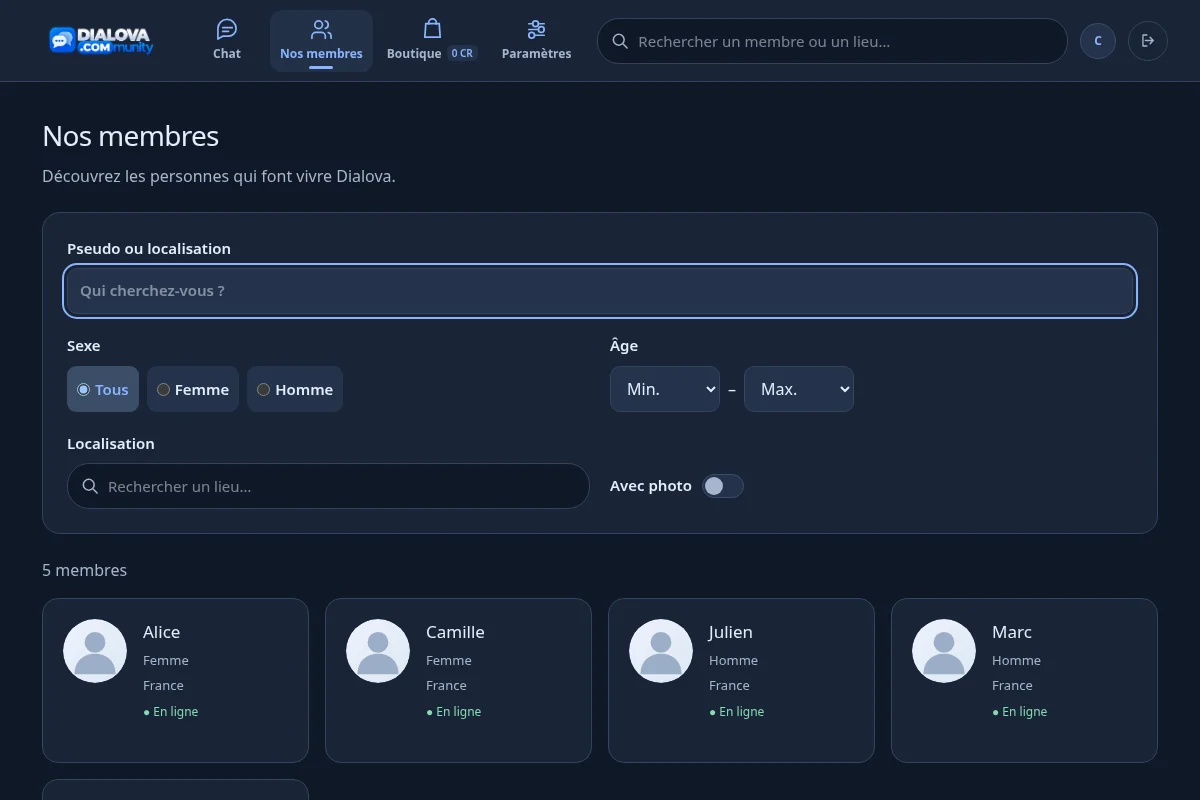Open the Max. age dropdown

[799, 389]
